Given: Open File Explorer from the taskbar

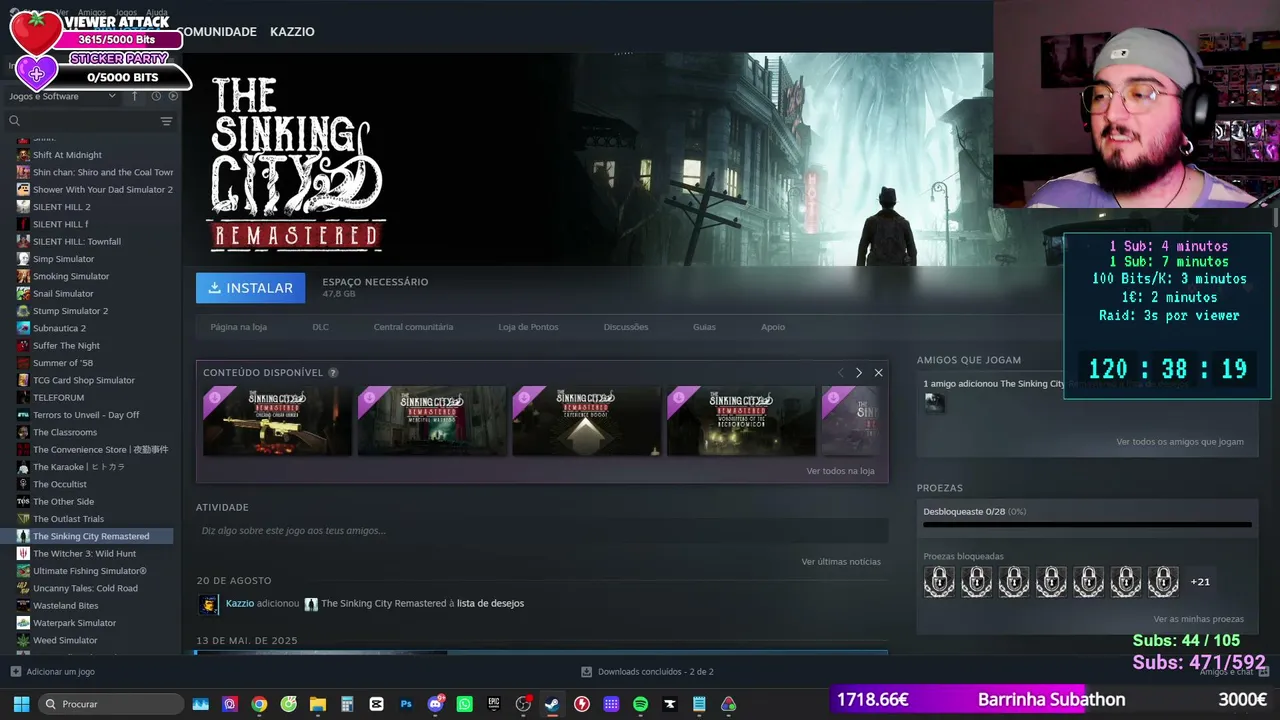Looking at the screenshot, I should coord(318,704).
